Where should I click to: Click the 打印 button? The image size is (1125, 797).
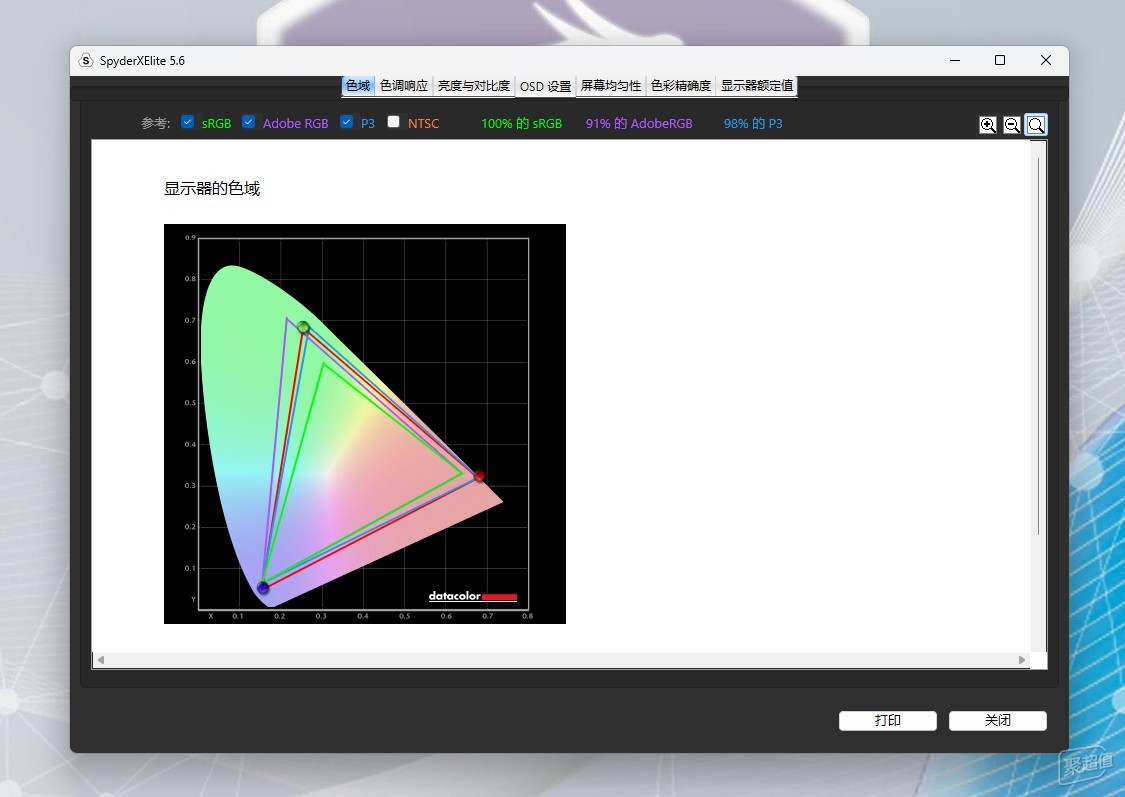click(888, 720)
